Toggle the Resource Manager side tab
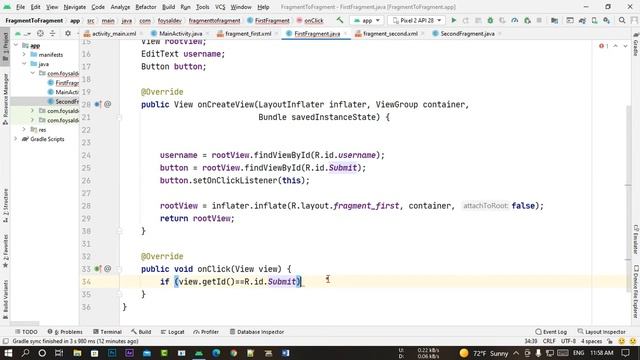The image size is (640, 360). pos(5,99)
